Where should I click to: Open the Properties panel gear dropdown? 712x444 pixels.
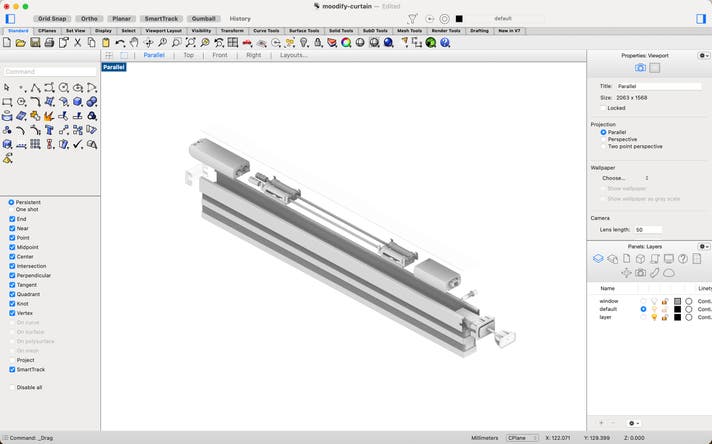coord(704,55)
